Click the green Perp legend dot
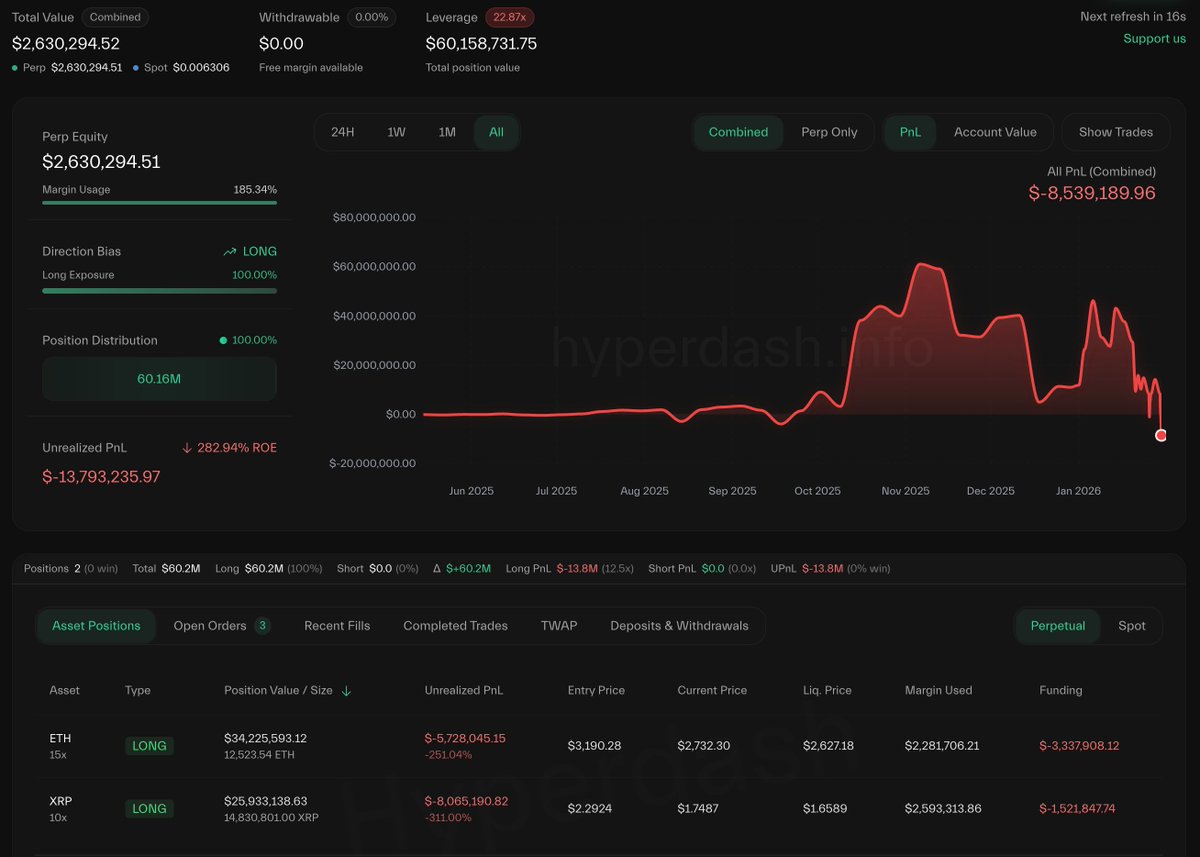The width and height of the screenshot is (1200, 857). pyautogui.click(x=15, y=68)
